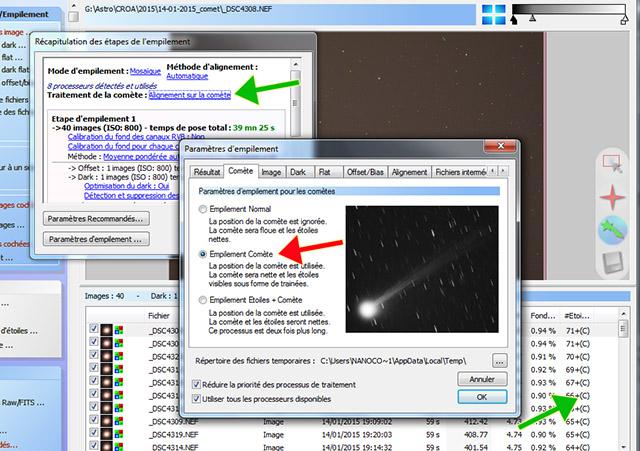Viewport: 640px width, 451px height.
Task: Select the Empilement Normal radio option
Action: (202, 209)
